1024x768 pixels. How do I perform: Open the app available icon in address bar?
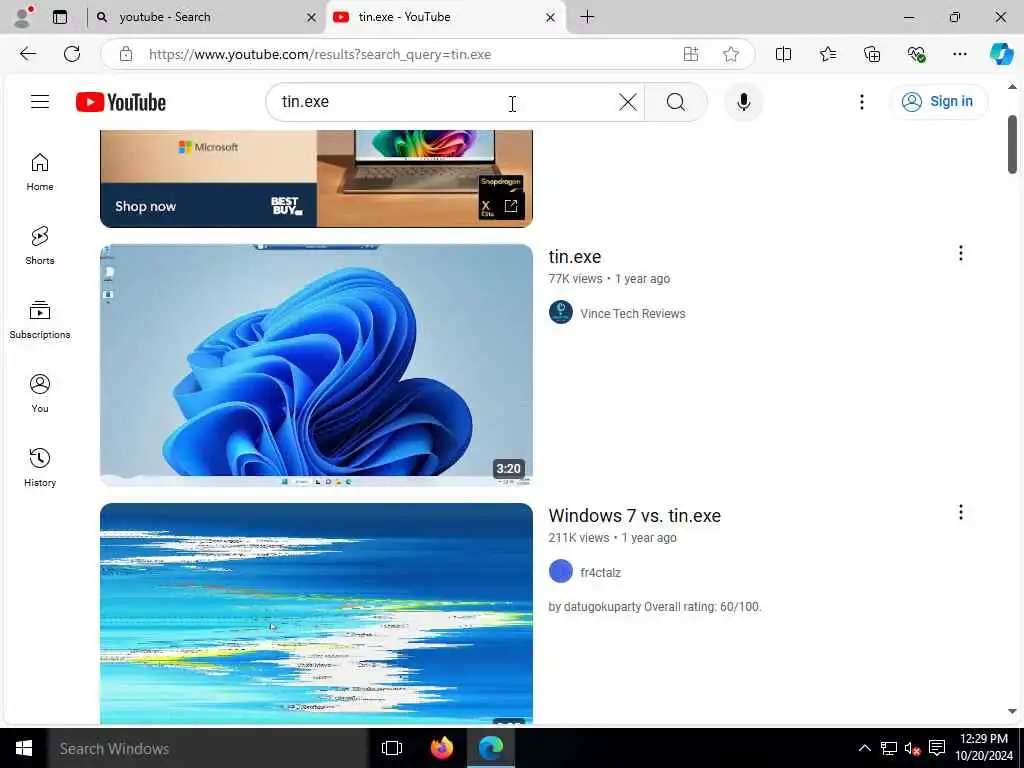pos(691,54)
